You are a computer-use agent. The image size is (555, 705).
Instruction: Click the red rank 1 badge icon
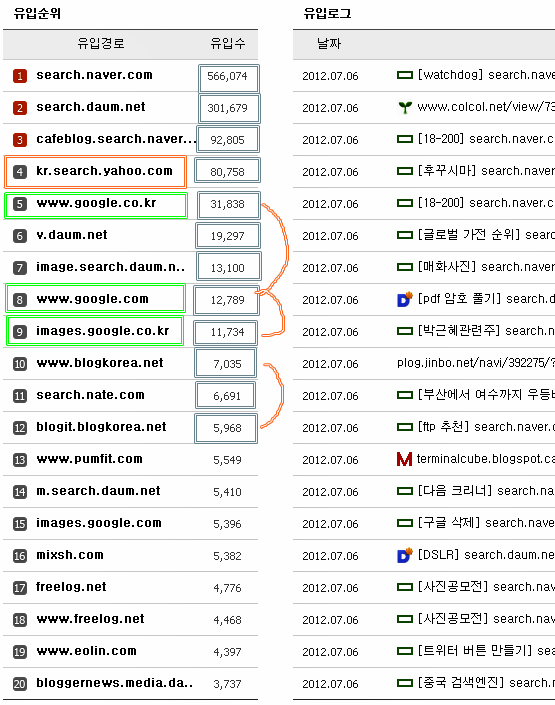click(20, 76)
